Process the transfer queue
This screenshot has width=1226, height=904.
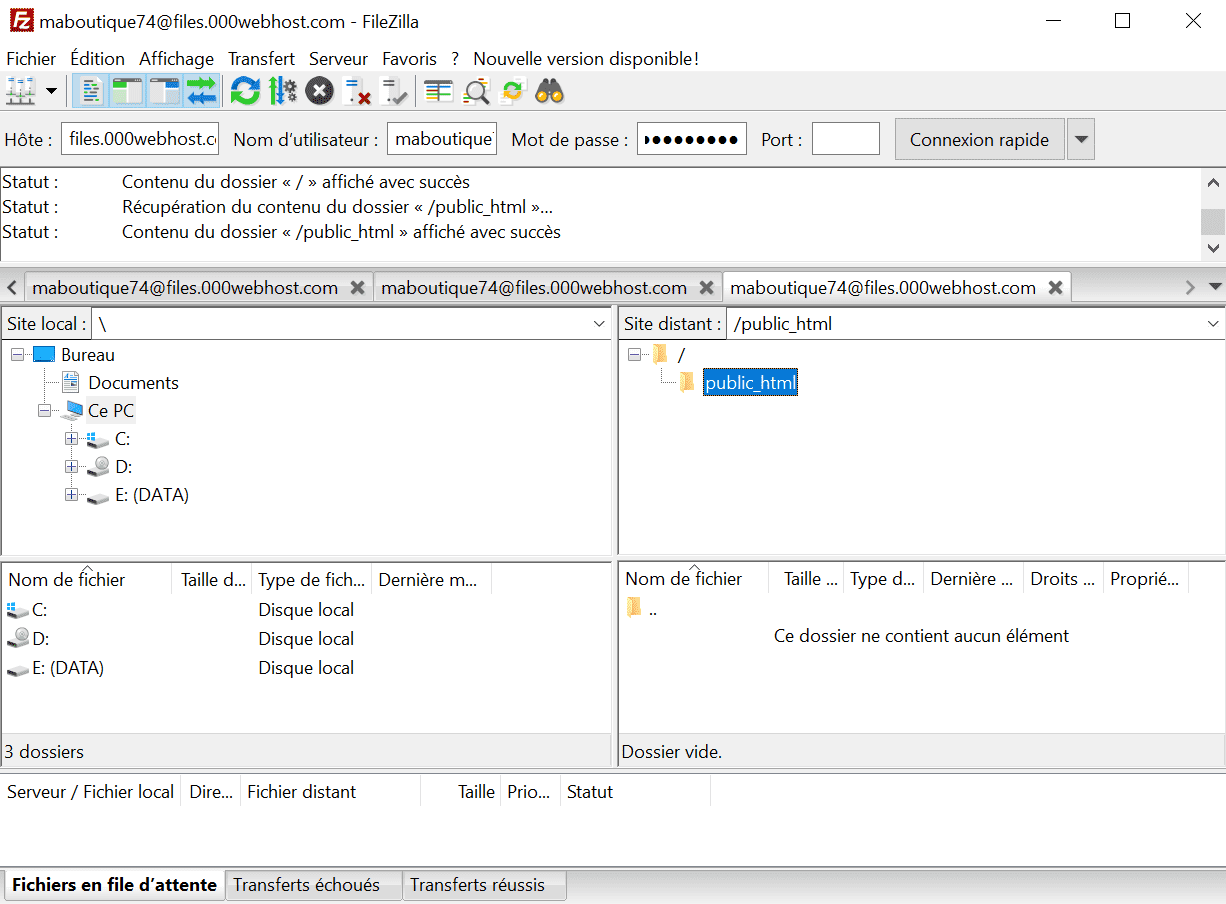point(282,92)
